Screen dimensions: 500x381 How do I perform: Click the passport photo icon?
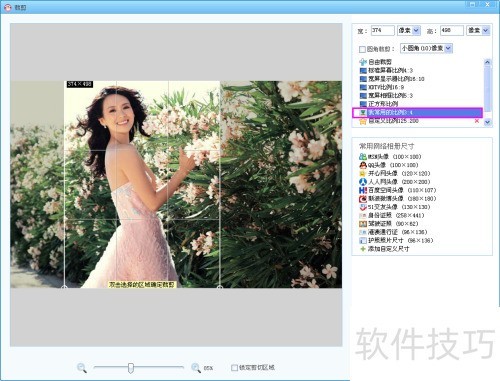(x=363, y=240)
